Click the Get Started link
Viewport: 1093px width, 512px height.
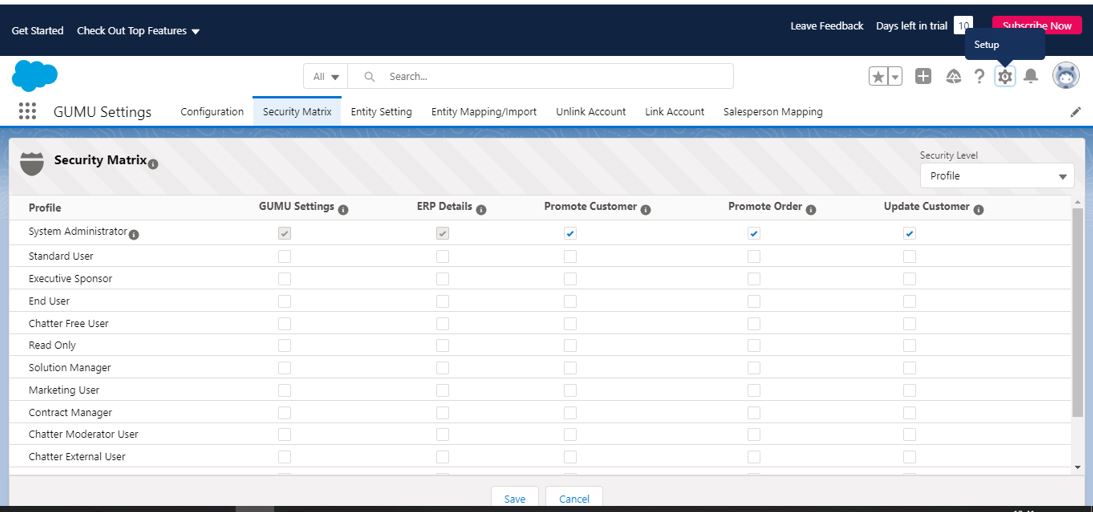pyautogui.click(x=38, y=31)
